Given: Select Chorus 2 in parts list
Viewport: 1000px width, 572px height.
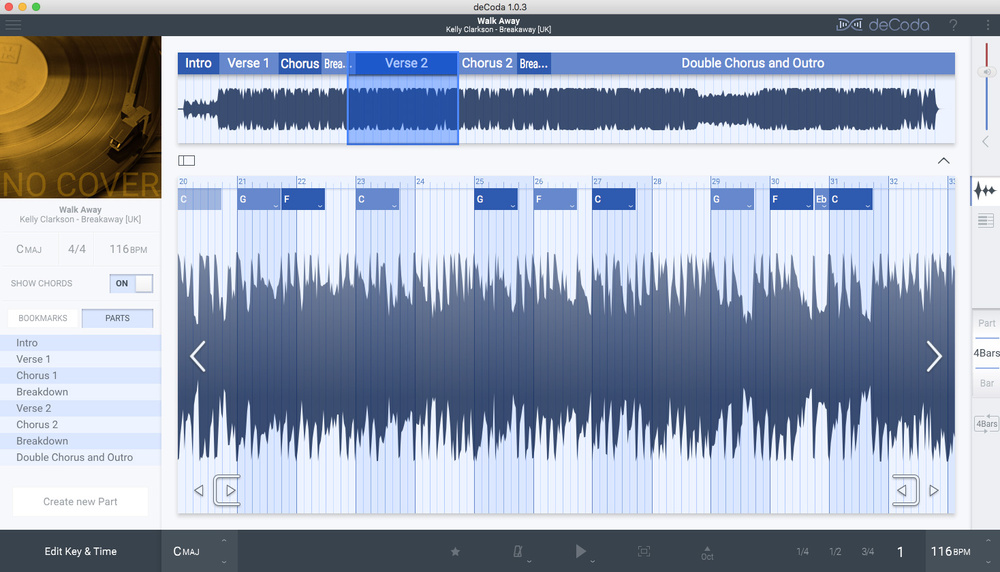Looking at the screenshot, I should [80, 425].
